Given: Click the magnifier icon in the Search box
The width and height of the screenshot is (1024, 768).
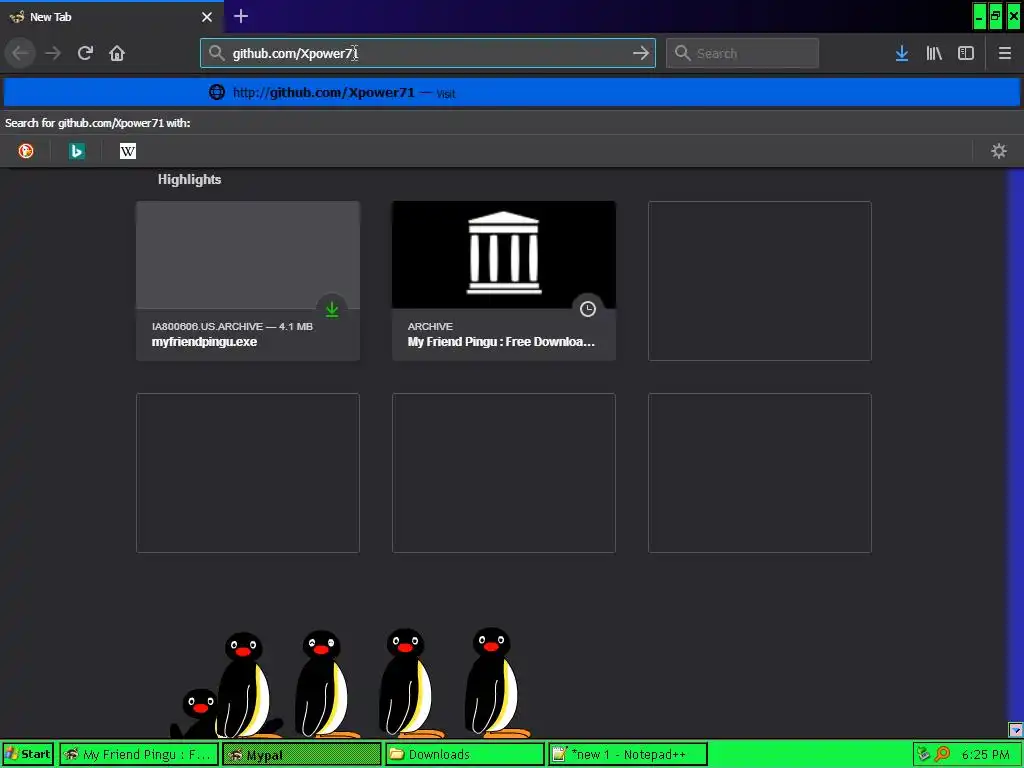Looking at the screenshot, I should 682,53.
